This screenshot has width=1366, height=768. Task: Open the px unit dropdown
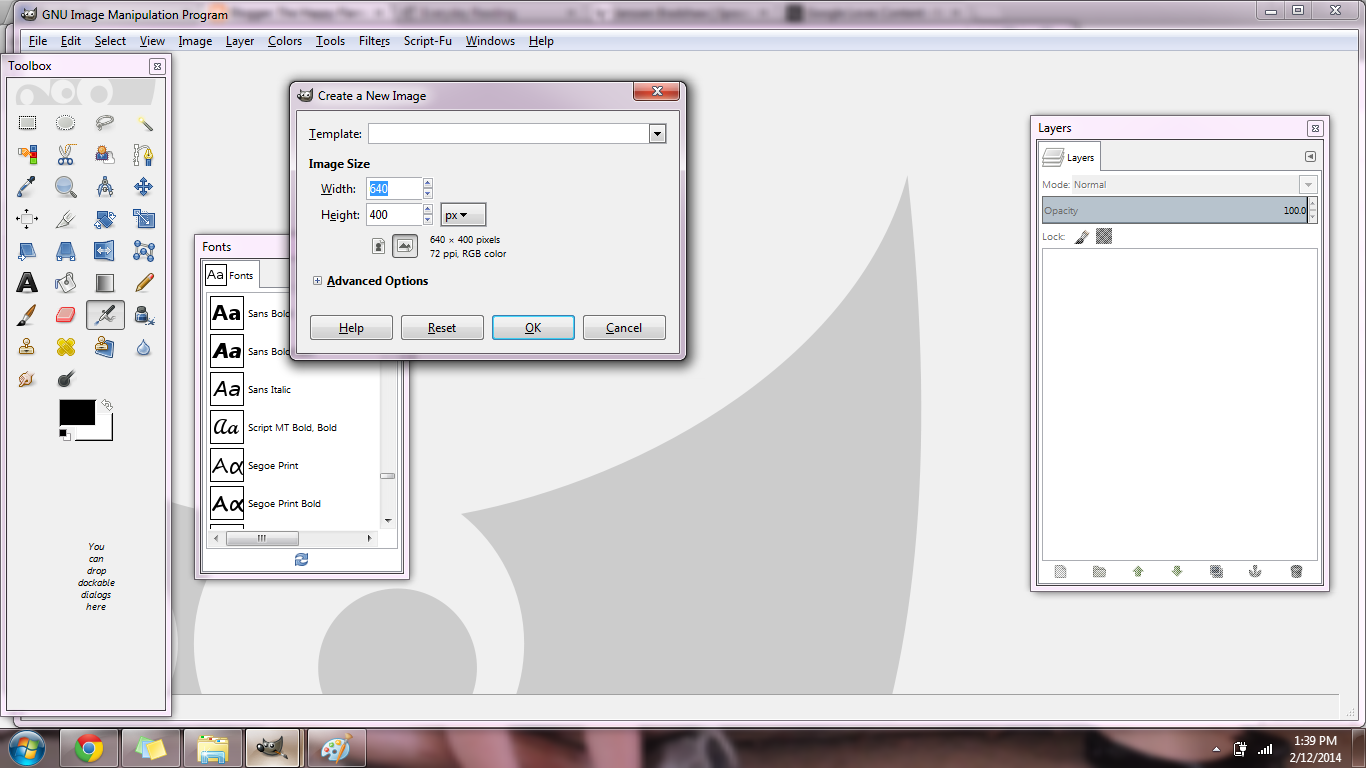[463, 215]
